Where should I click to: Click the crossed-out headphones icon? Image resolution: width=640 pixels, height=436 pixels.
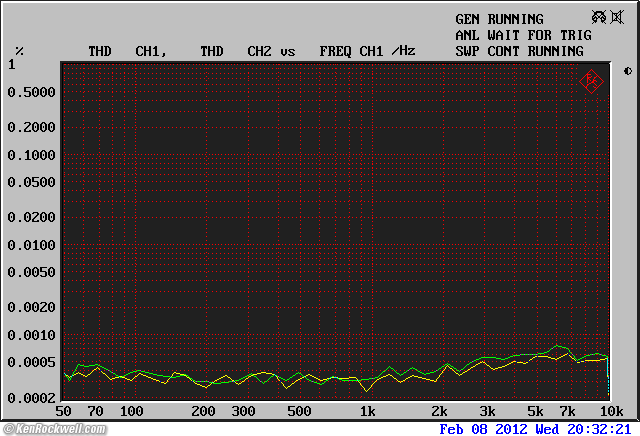point(599,17)
